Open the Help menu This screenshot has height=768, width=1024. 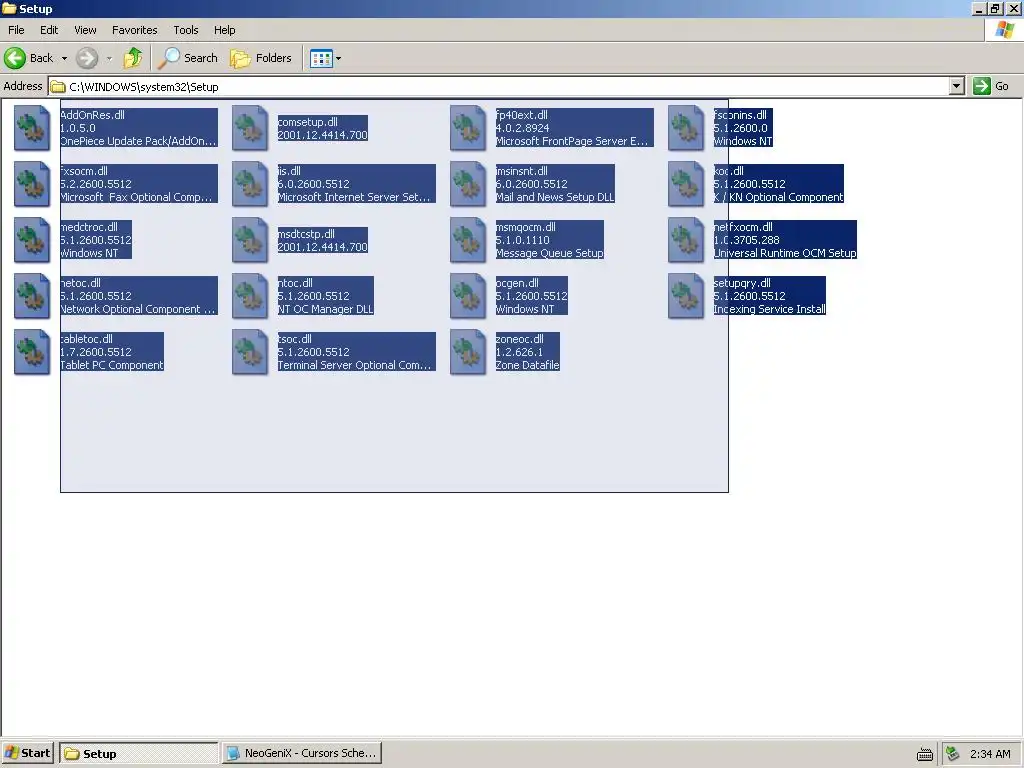coord(224,30)
